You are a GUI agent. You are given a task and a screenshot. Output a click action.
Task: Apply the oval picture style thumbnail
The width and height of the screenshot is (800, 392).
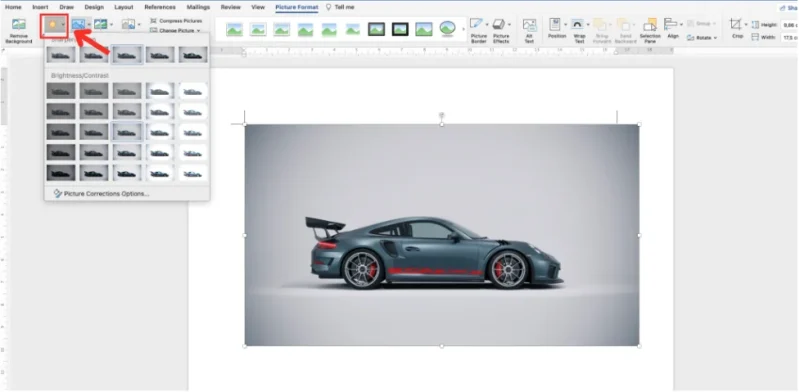(x=447, y=29)
